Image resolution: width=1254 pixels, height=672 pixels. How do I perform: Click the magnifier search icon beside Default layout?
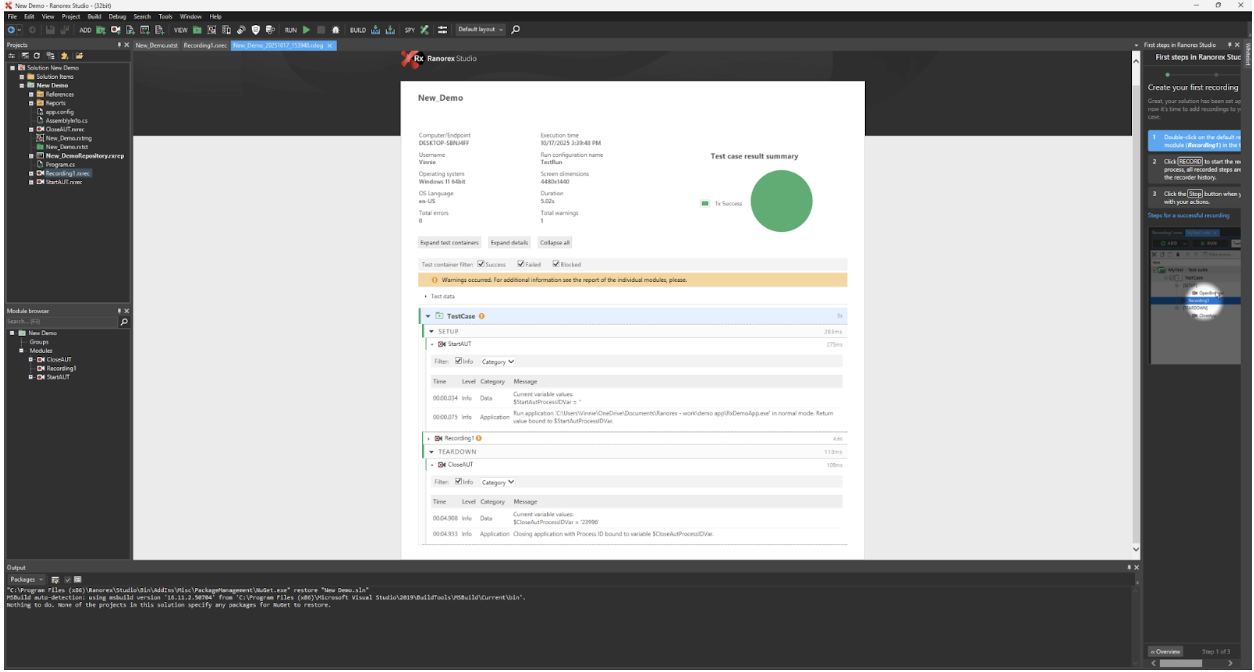[x=515, y=30]
